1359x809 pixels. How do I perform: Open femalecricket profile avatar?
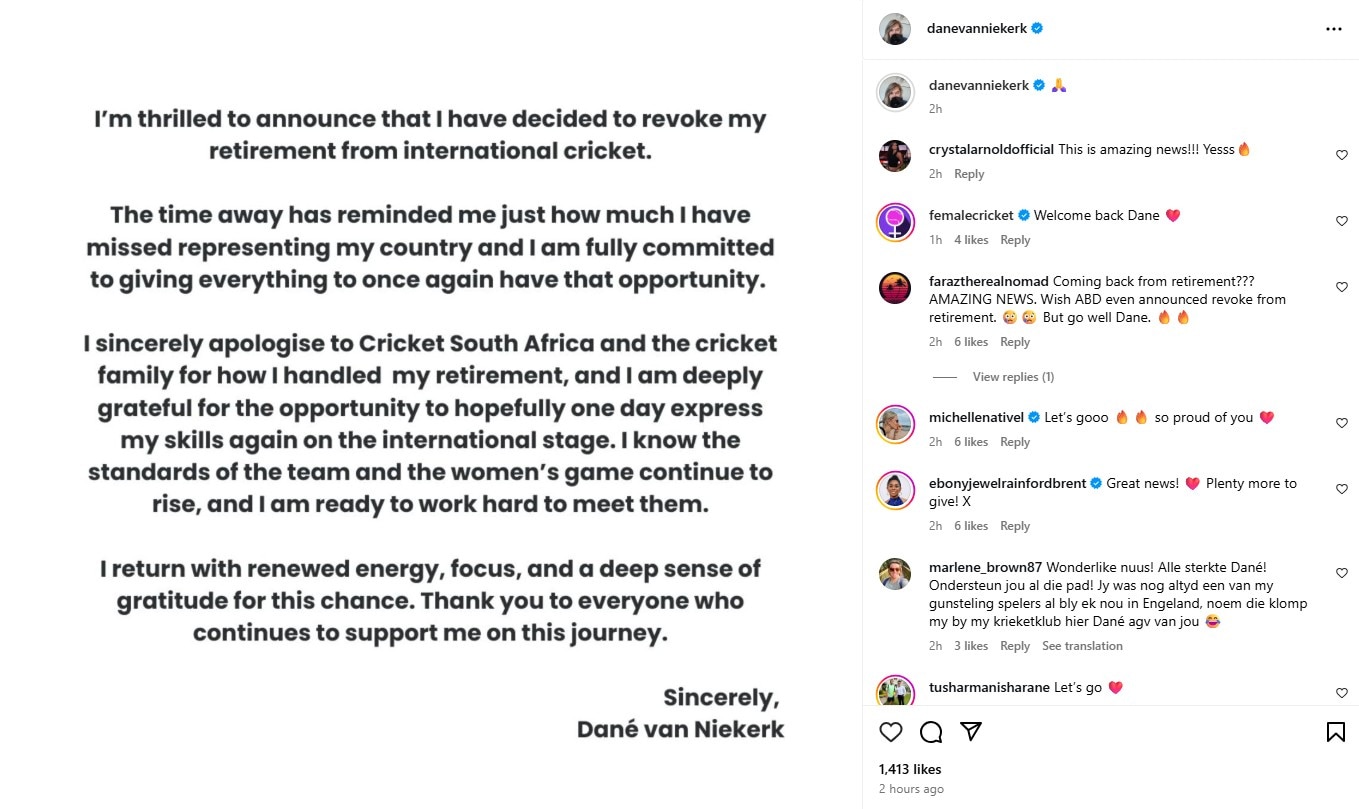(x=895, y=221)
